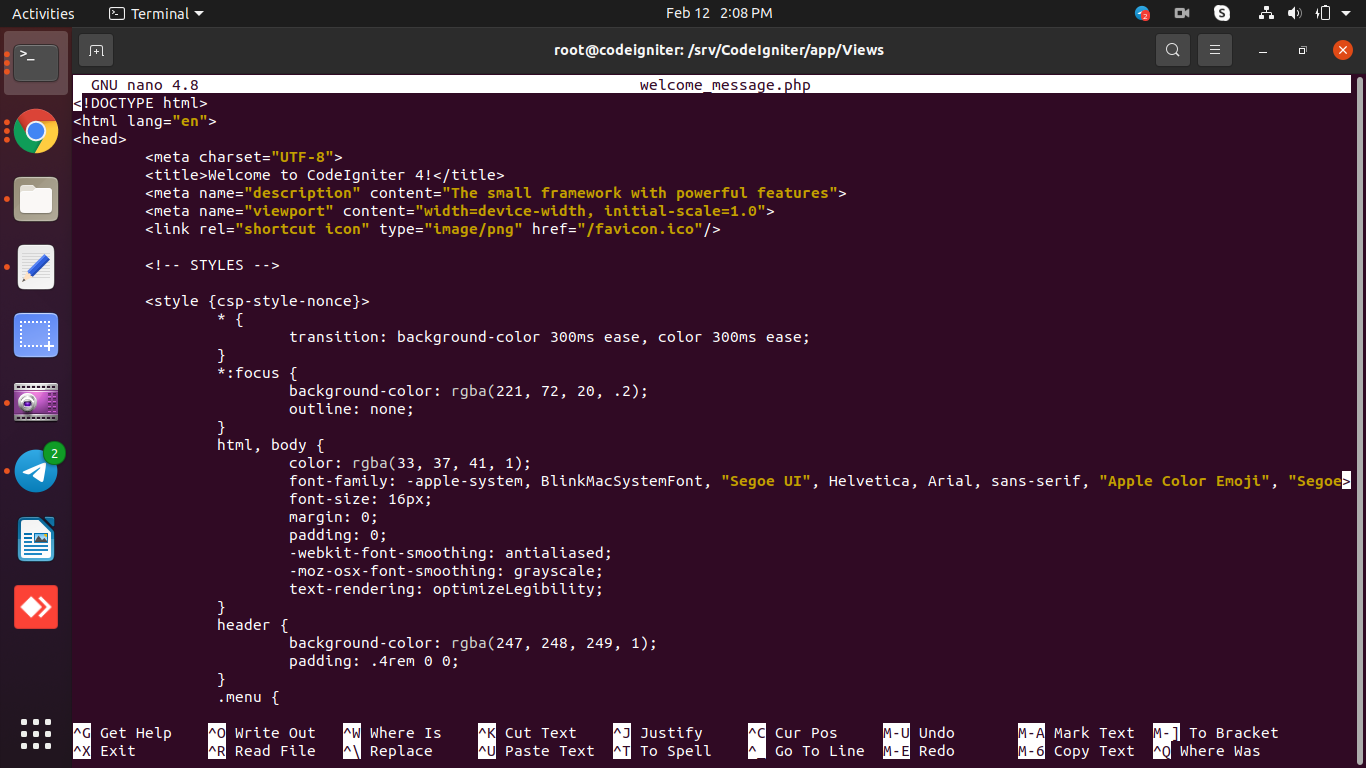
Task: Click the Paste Text shortcut label
Action: click(550, 751)
